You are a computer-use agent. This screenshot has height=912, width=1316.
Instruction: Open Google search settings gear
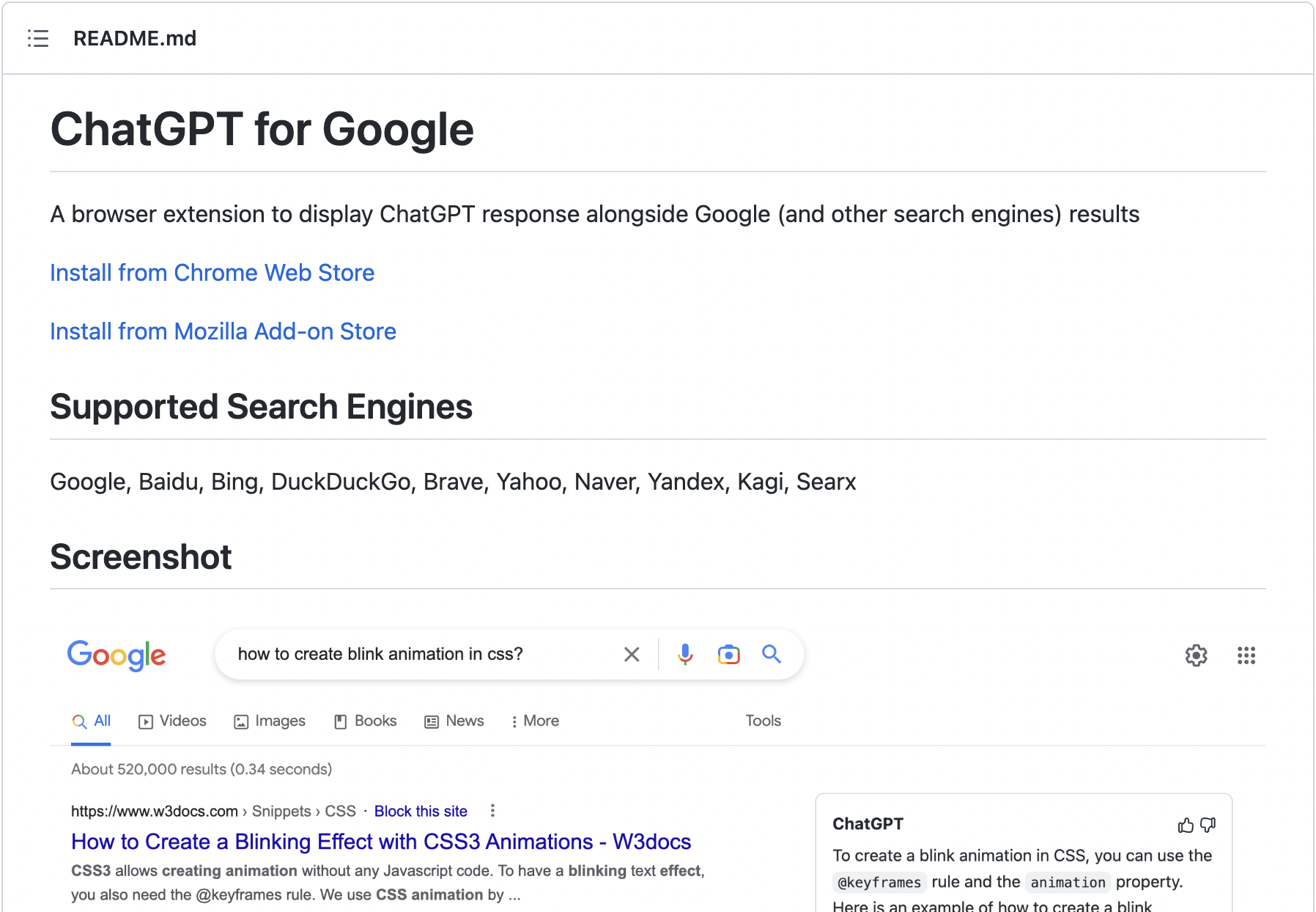point(1197,655)
